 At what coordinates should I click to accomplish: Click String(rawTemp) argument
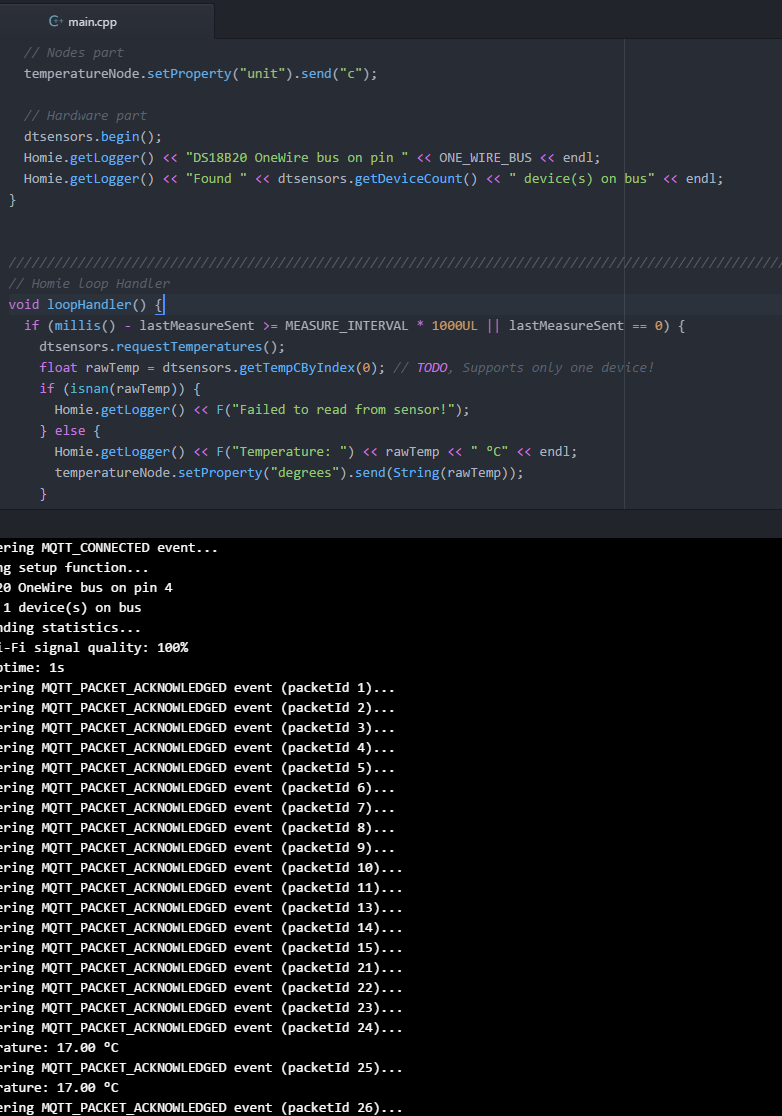[x=452, y=473]
